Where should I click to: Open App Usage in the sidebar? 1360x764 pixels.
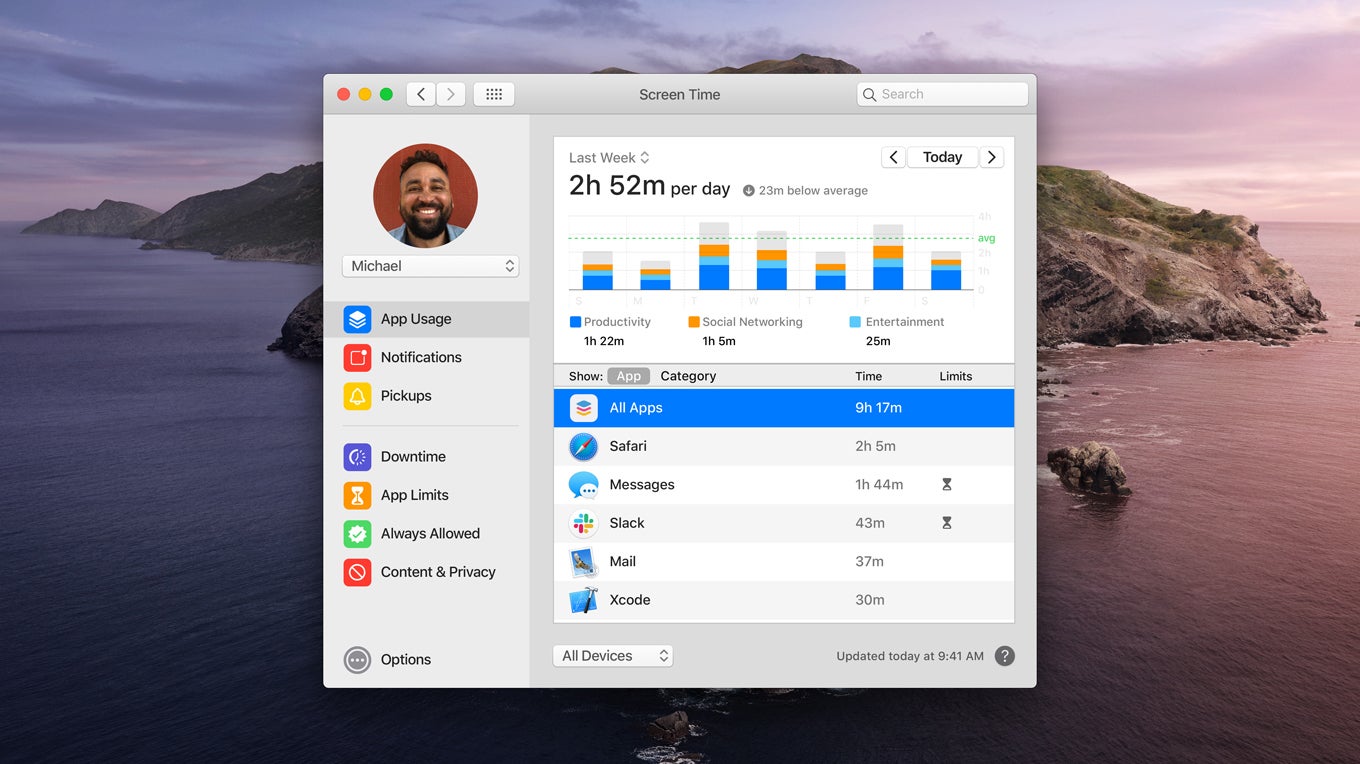tap(416, 319)
